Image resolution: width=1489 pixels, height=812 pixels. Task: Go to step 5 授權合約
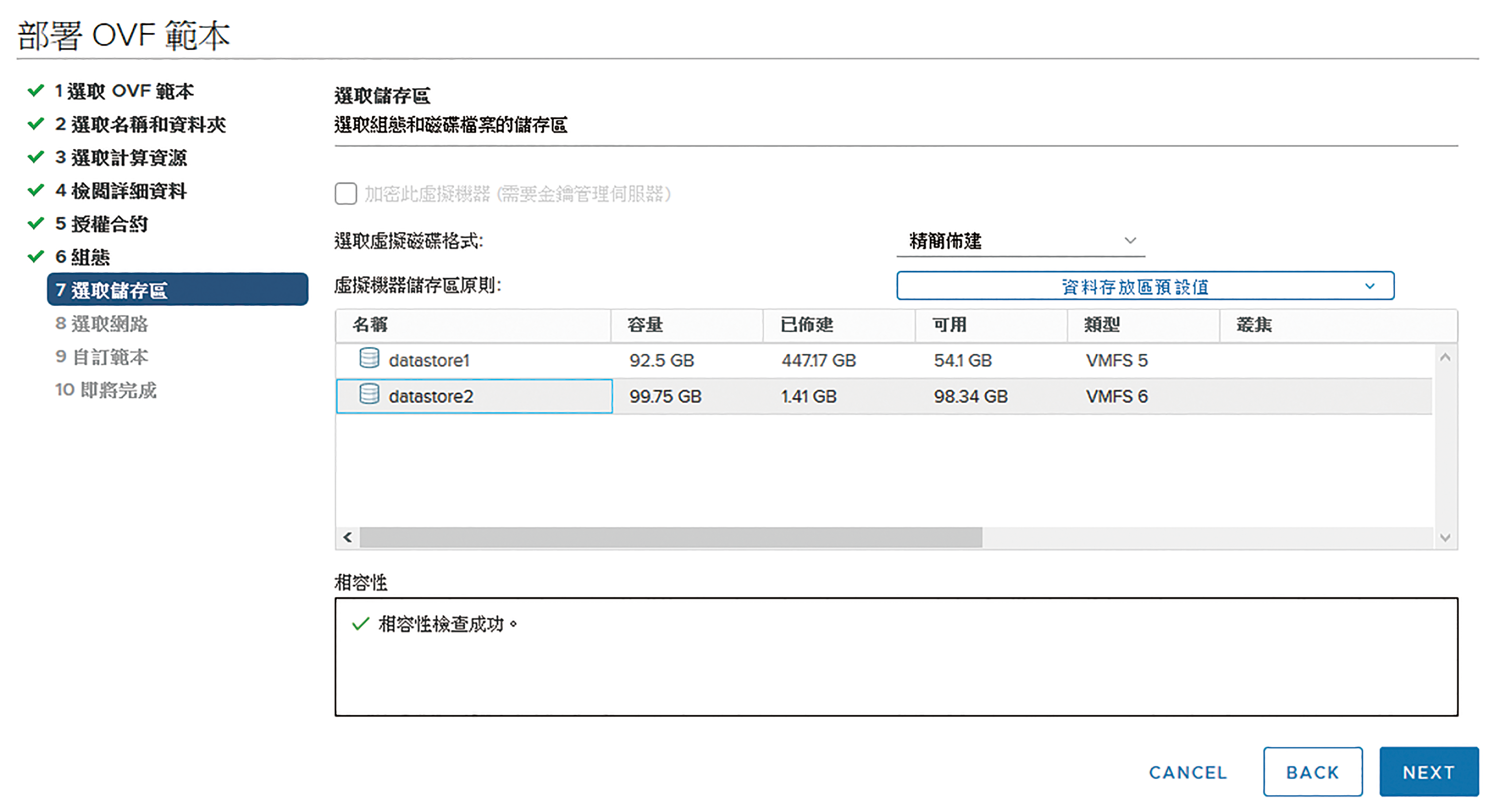pyautogui.click(x=101, y=224)
